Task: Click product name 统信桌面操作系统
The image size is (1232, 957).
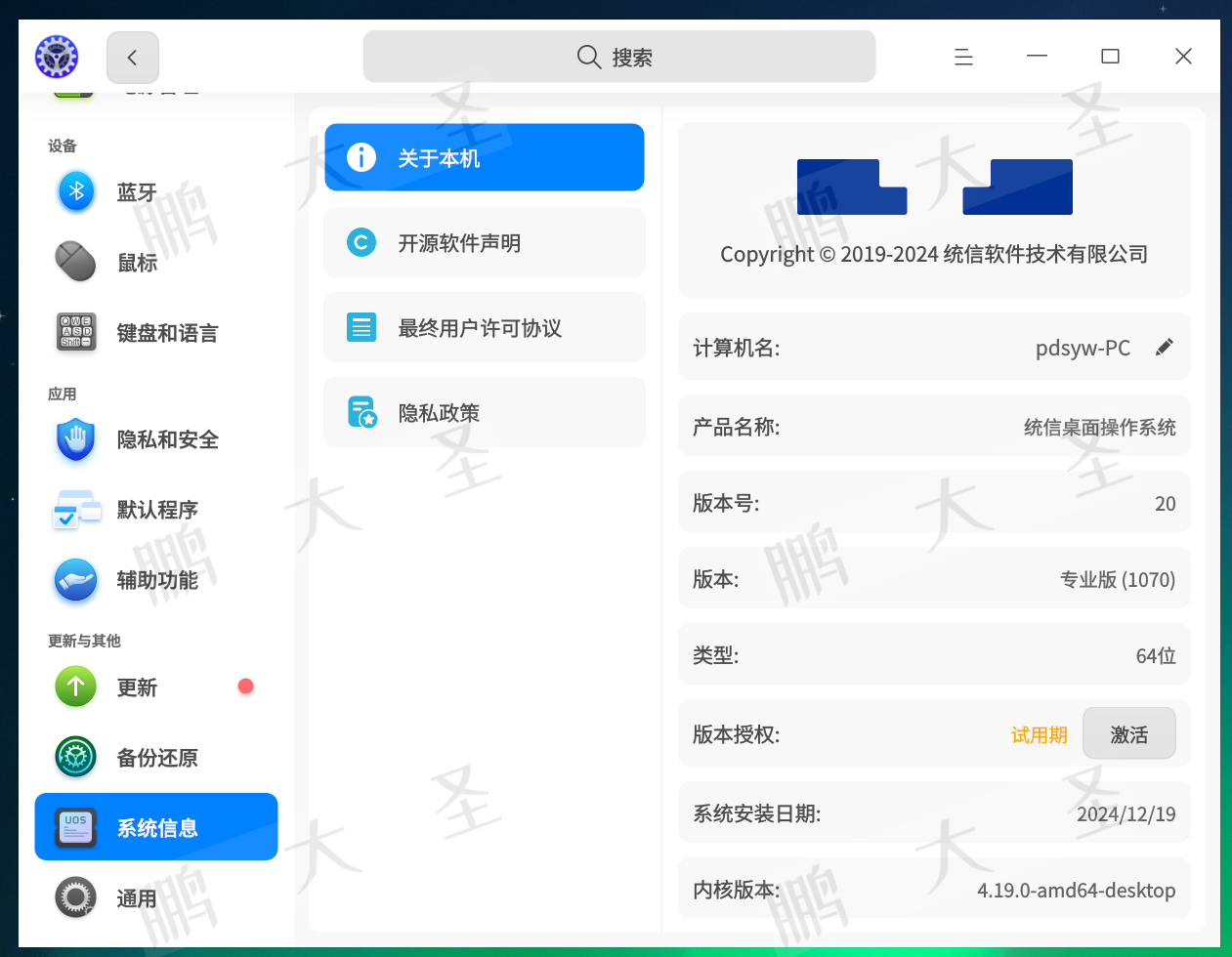Action: click(1099, 427)
